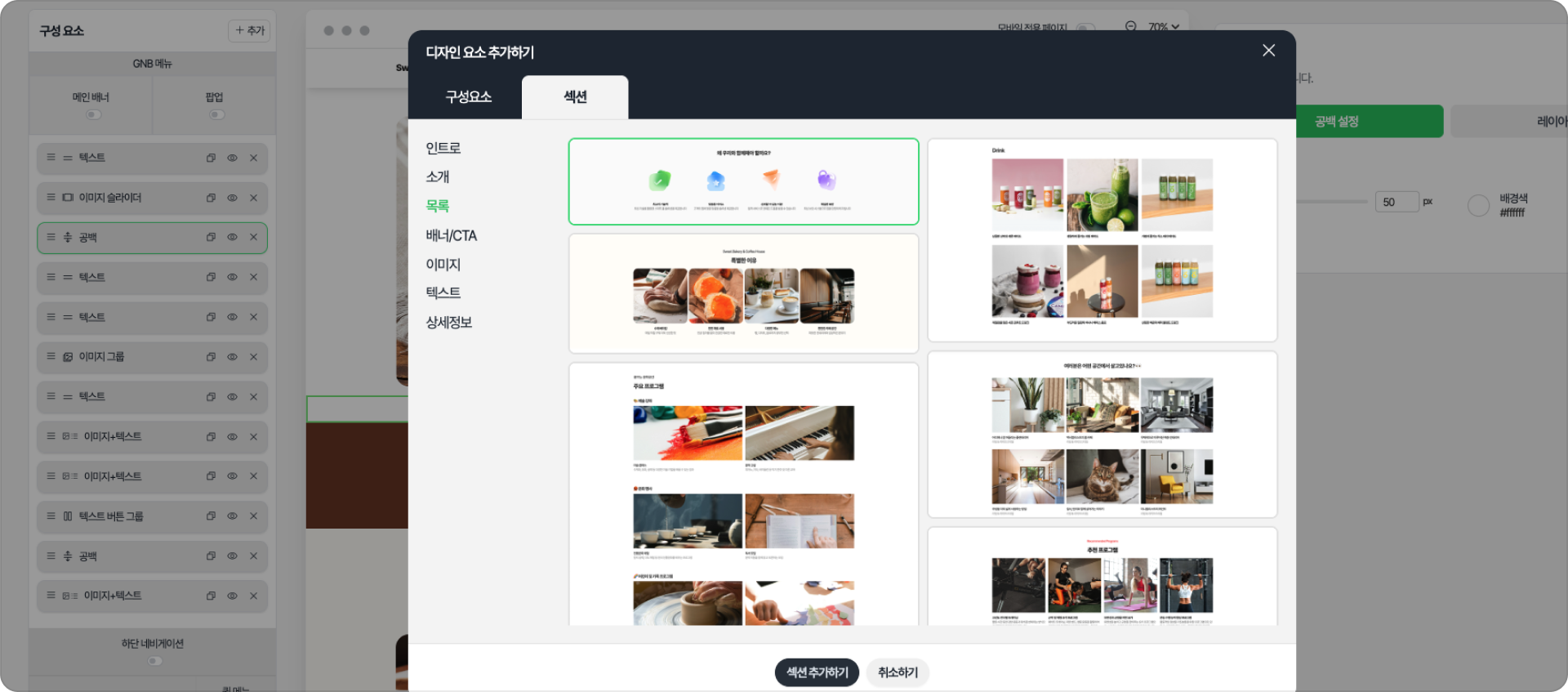Toggle visibility of the 이미지 그룹 component

click(x=233, y=357)
